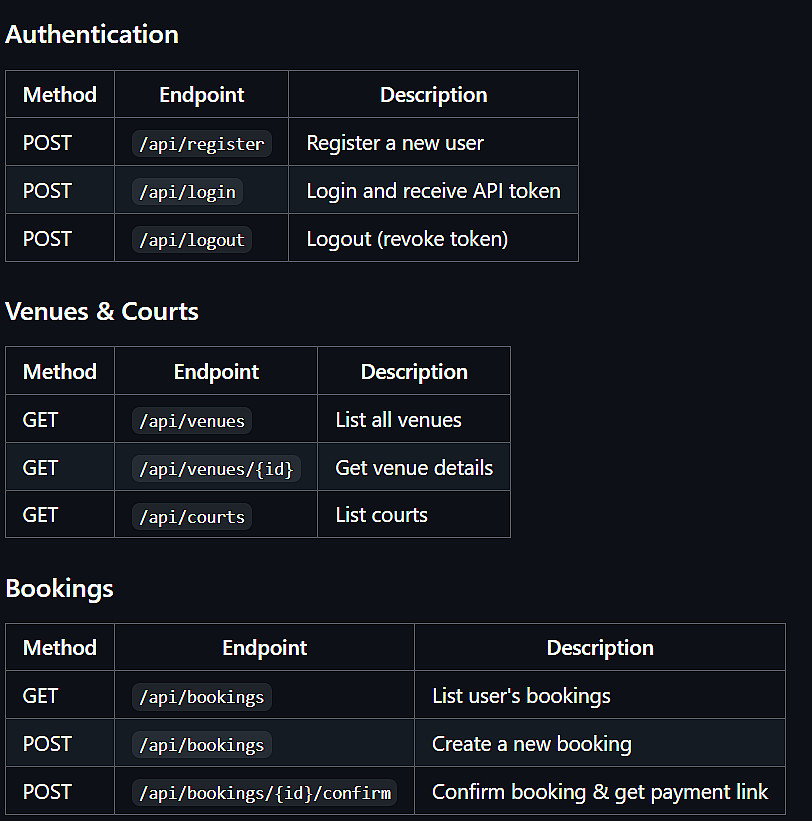812x821 pixels.
Task: Click the /api/bookings/{id}/confirm endpoint code
Action: tap(265, 793)
